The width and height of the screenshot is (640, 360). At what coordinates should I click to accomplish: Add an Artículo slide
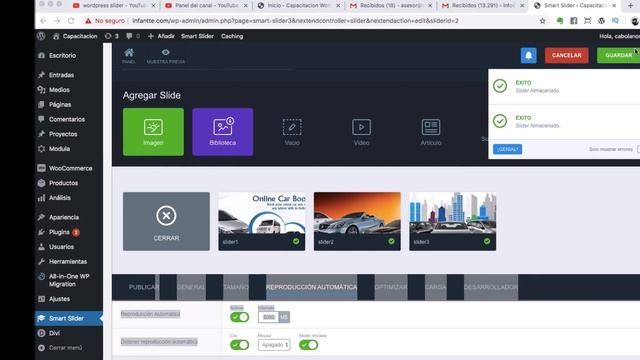coord(431,132)
